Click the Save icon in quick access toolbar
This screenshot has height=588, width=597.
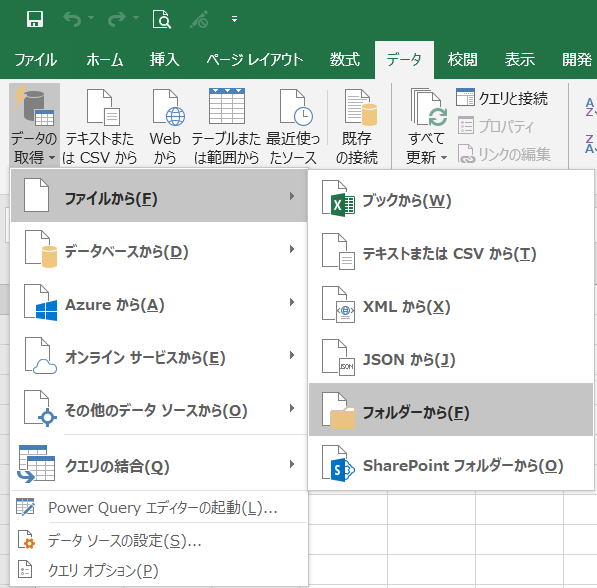coord(35,19)
